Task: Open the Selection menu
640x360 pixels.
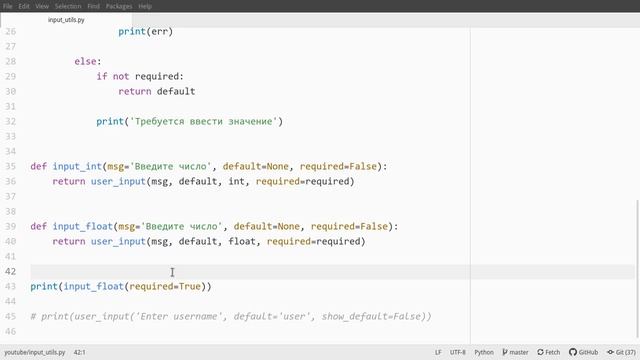Action: (68, 6)
